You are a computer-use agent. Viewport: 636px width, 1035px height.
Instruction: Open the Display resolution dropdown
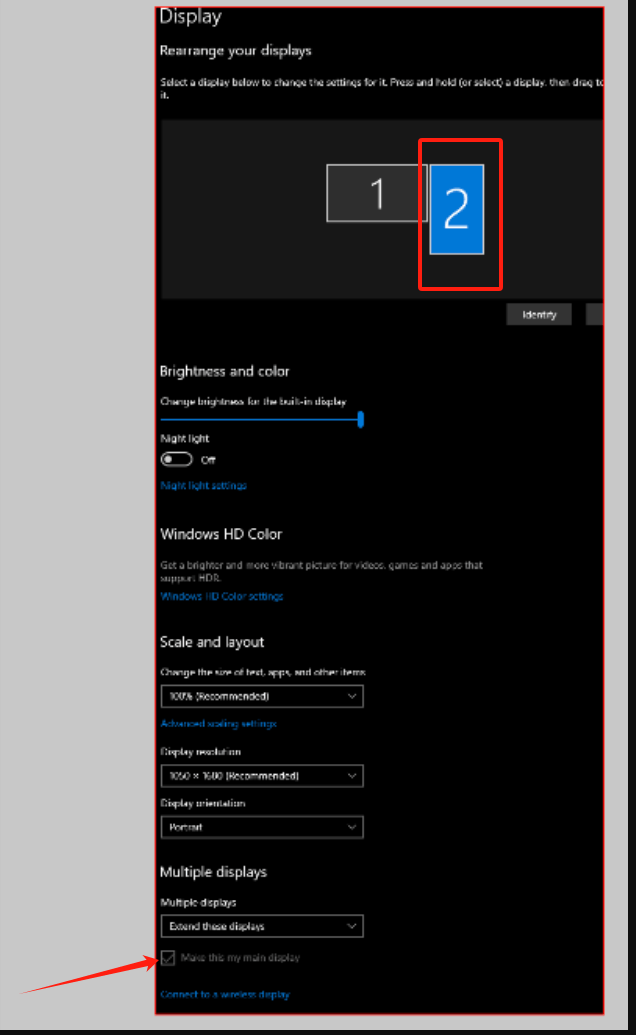pos(262,776)
